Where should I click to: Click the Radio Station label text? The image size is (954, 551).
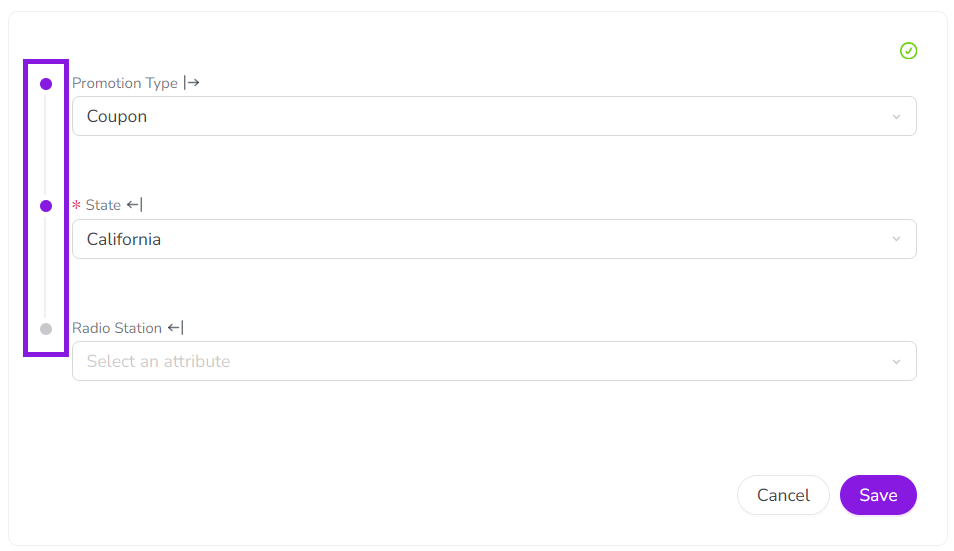[117, 328]
